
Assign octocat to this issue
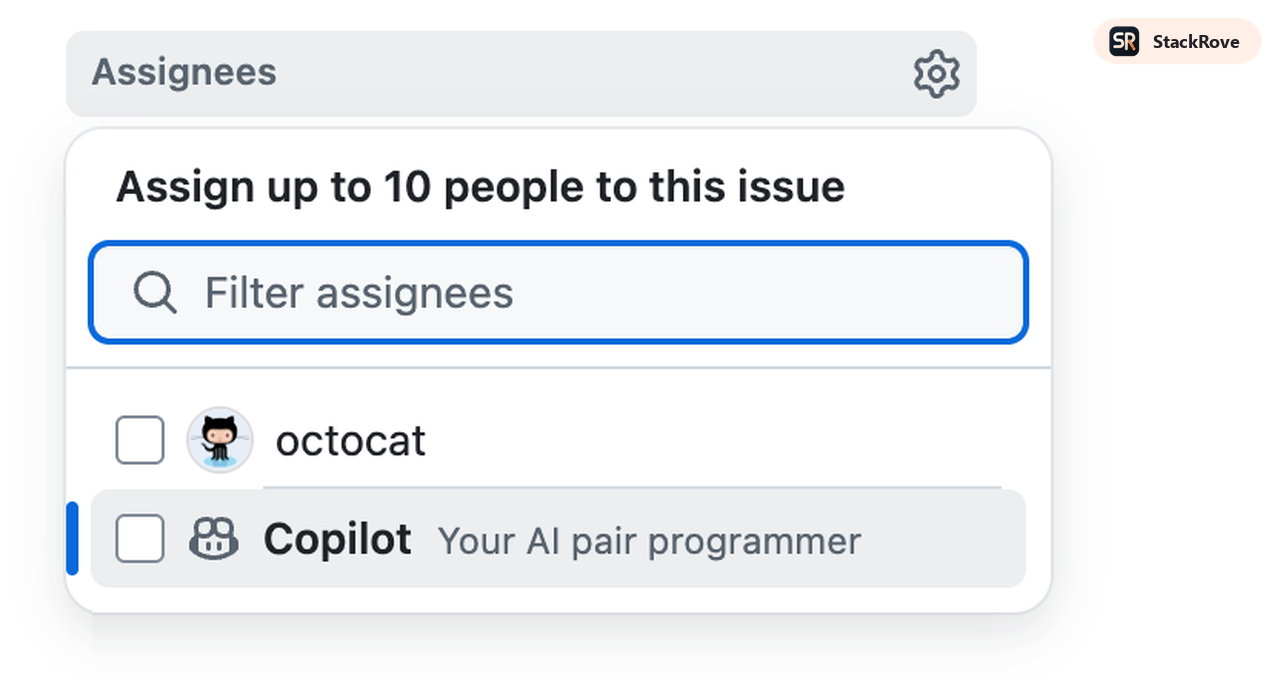pos(350,440)
